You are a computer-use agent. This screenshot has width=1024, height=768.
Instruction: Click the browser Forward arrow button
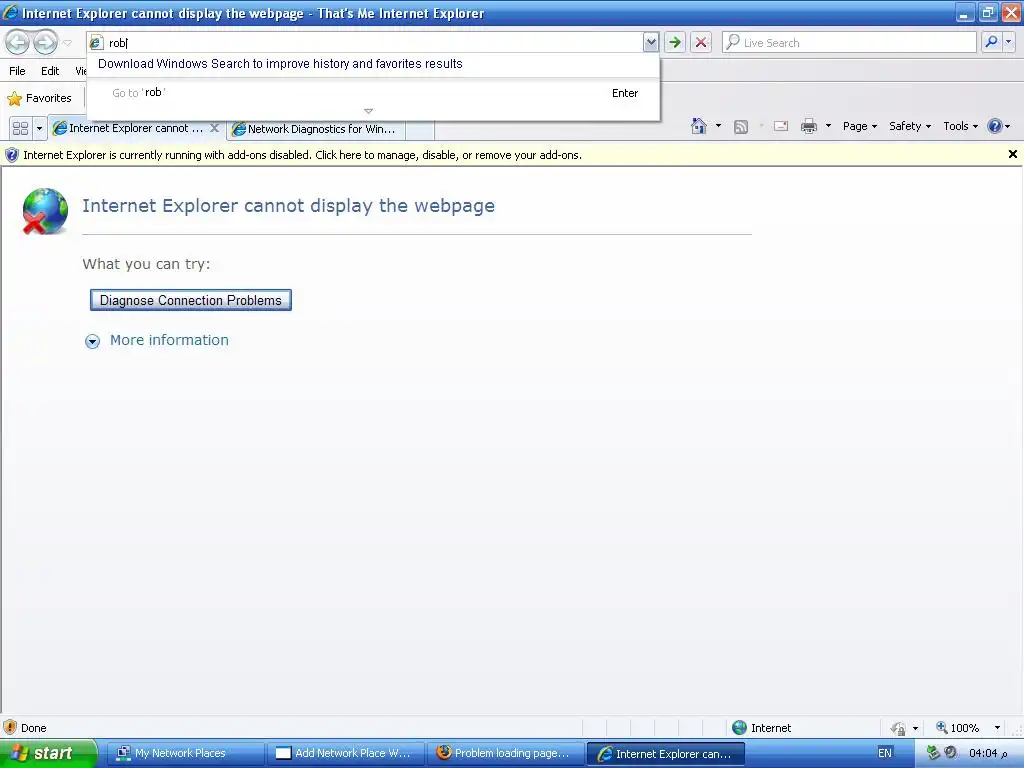tap(45, 42)
